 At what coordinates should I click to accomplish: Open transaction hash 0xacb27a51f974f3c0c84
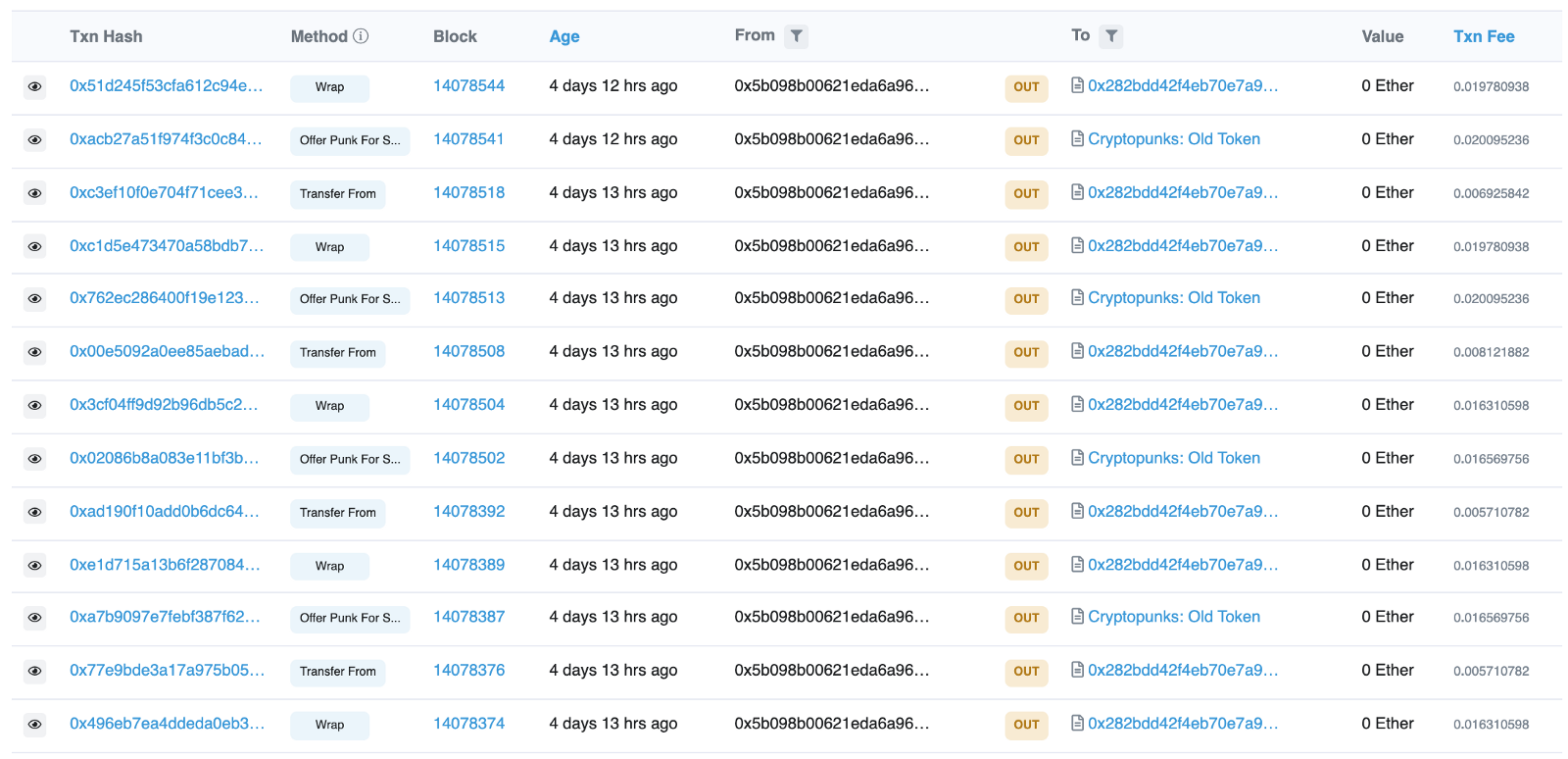coord(166,138)
